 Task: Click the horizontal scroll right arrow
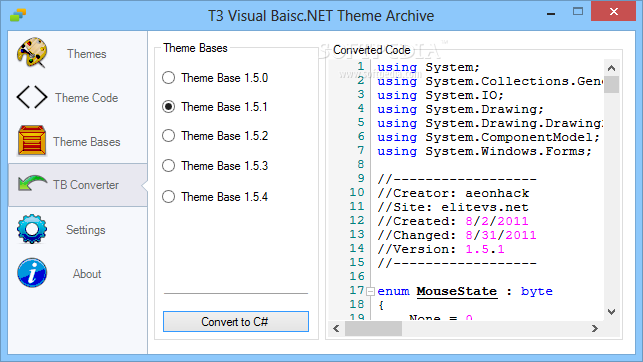pyautogui.click(x=595, y=328)
